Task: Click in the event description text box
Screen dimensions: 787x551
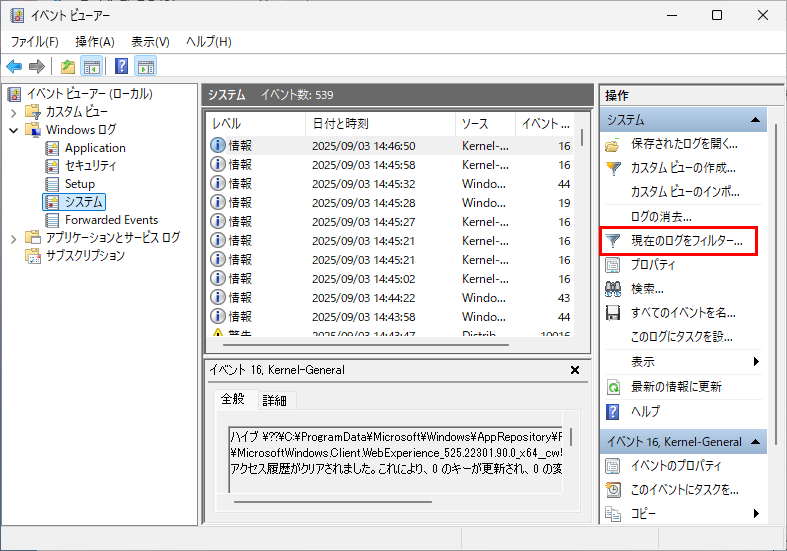Action: (396, 459)
